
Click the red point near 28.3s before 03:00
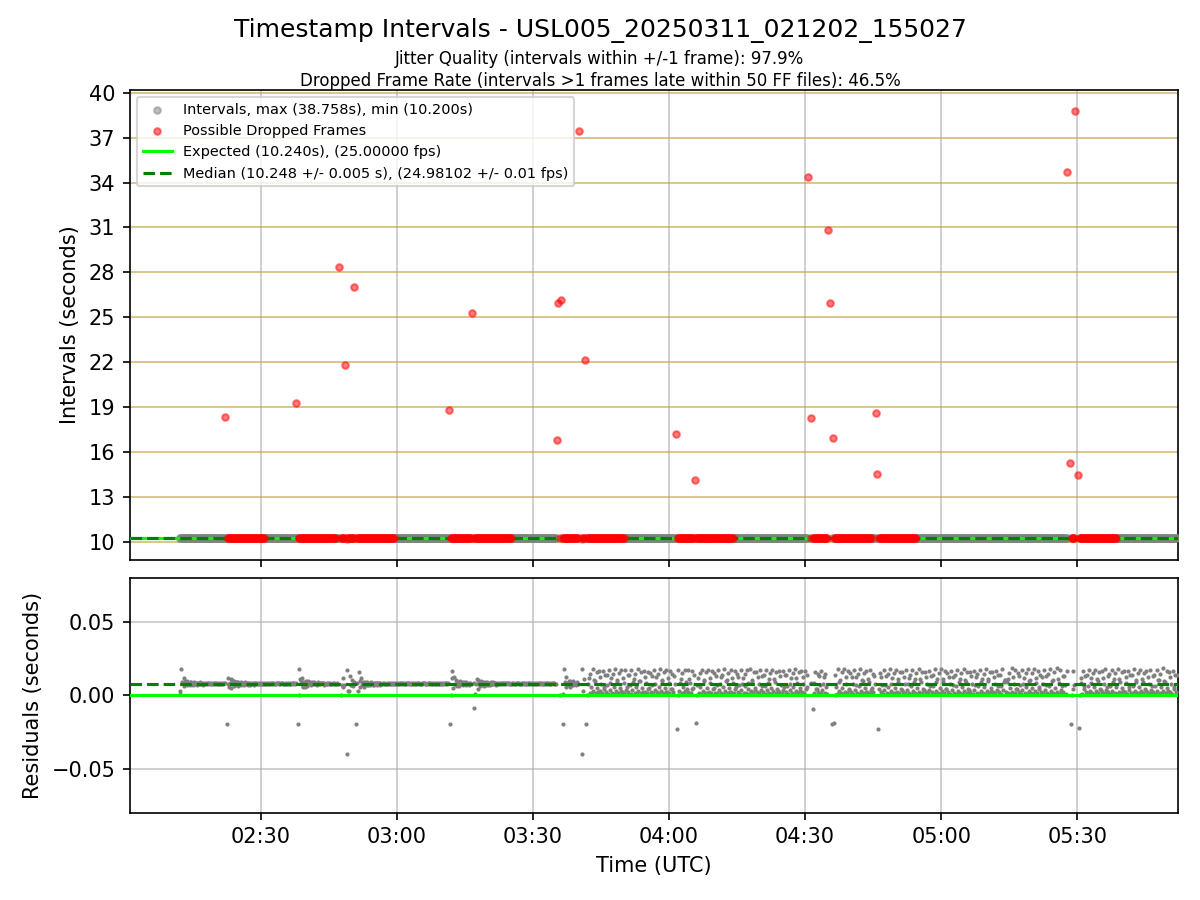[339, 267]
